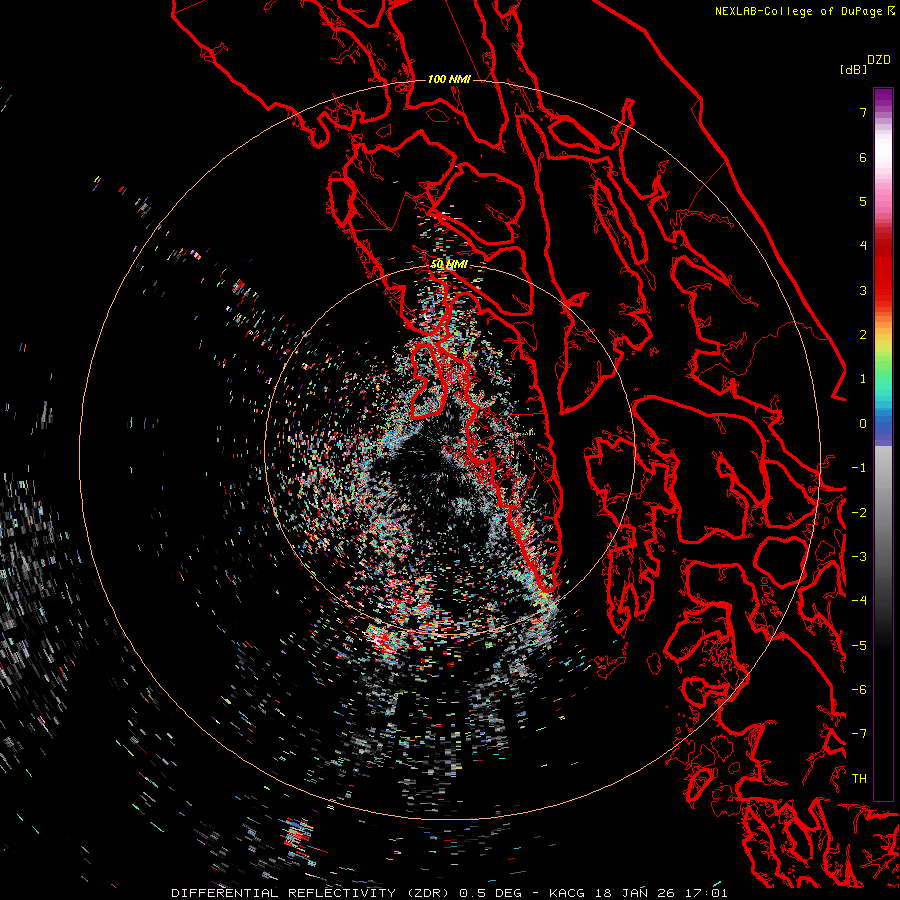Click the 6 dB scale value

pos(863,158)
